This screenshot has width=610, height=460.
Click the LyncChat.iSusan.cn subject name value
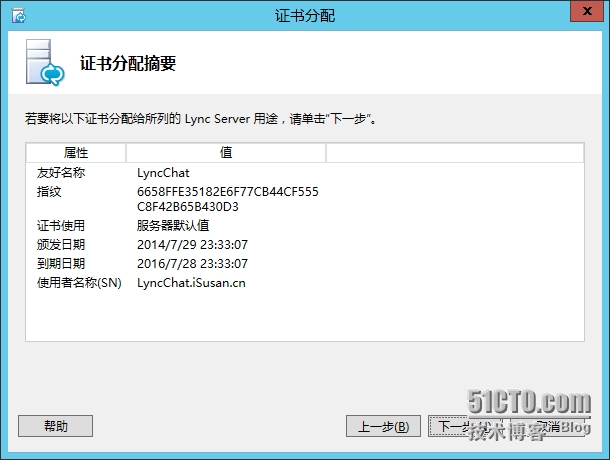(191, 283)
